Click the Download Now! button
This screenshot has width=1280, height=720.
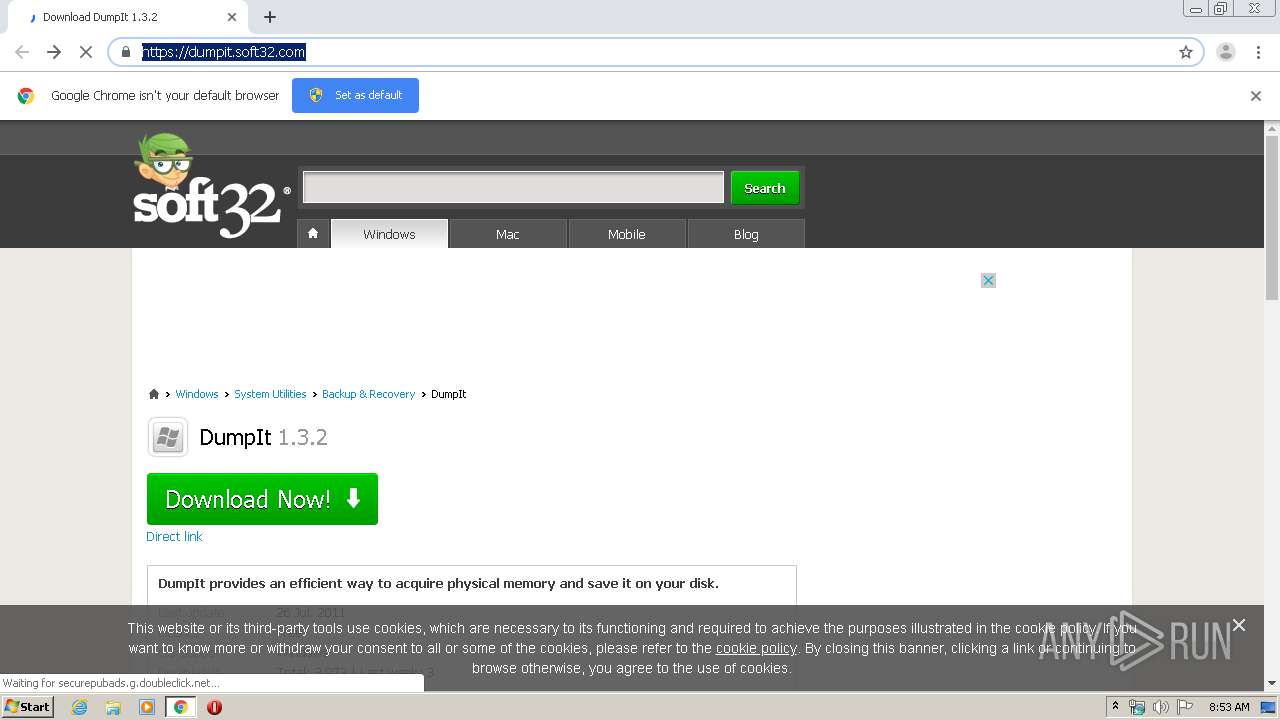(262, 499)
